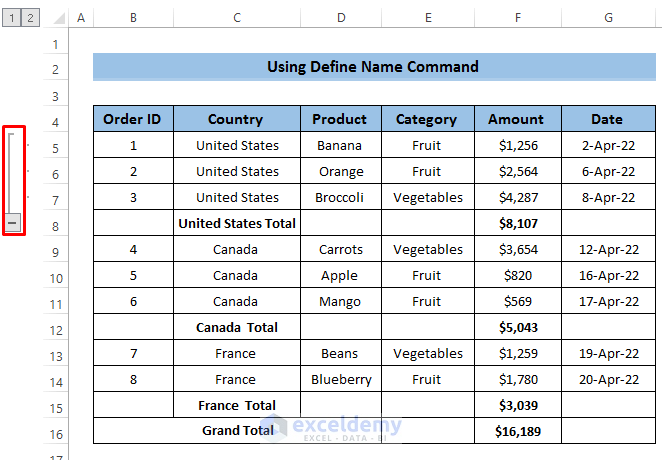This screenshot has height=460, width=662.
Task: Select row 16 header
Action: 55,434
